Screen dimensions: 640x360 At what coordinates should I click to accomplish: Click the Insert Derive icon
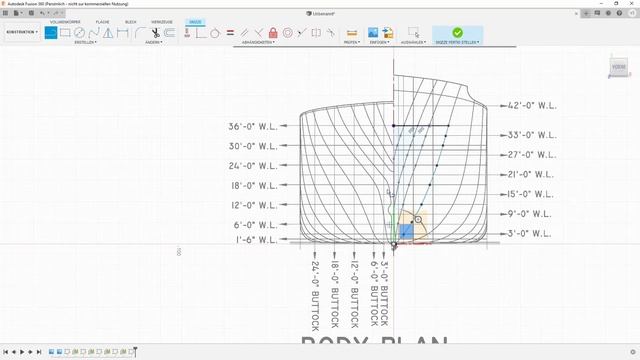388,33
